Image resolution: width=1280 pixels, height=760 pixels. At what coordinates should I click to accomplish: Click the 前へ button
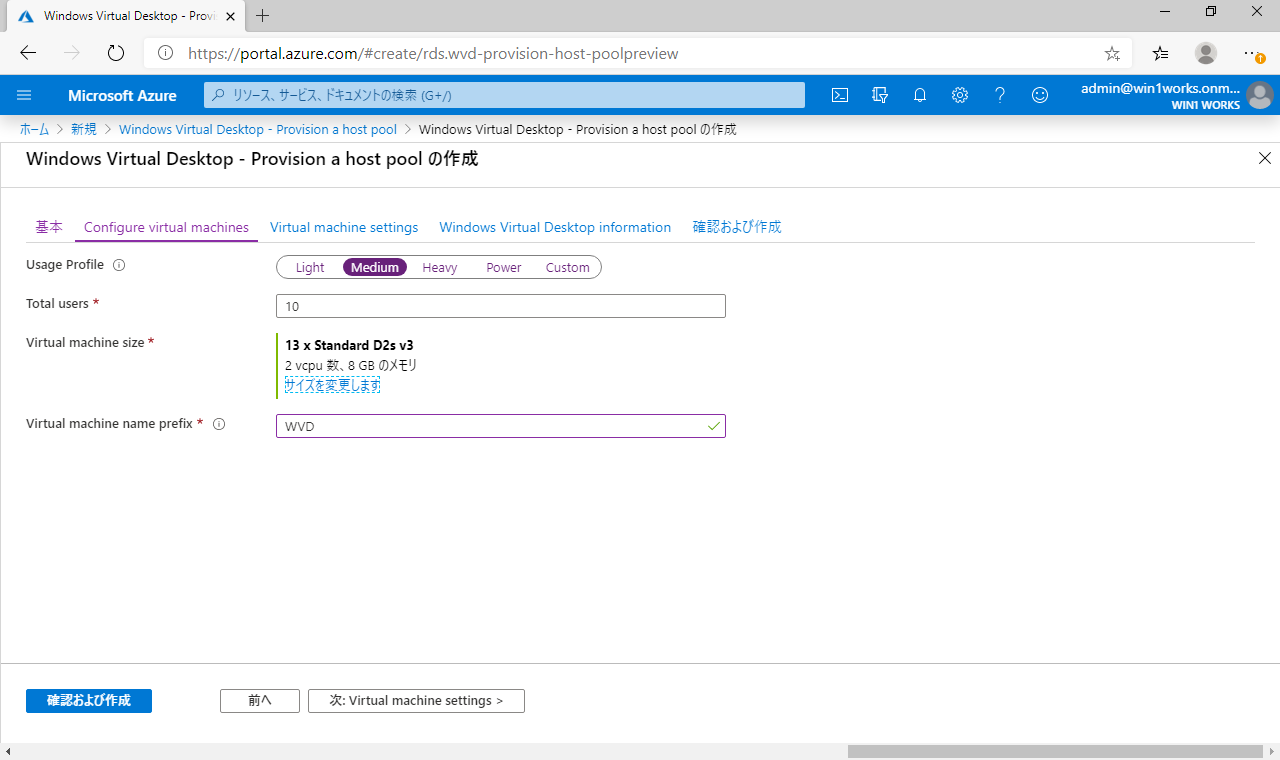click(x=260, y=700)
